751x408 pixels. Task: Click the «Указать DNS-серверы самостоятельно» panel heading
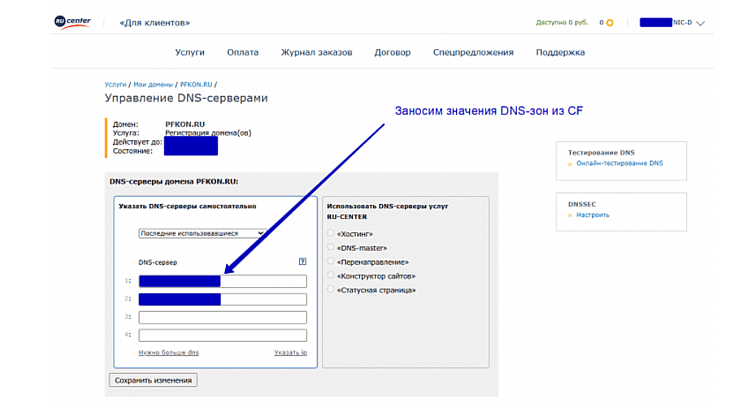point(187,206)
